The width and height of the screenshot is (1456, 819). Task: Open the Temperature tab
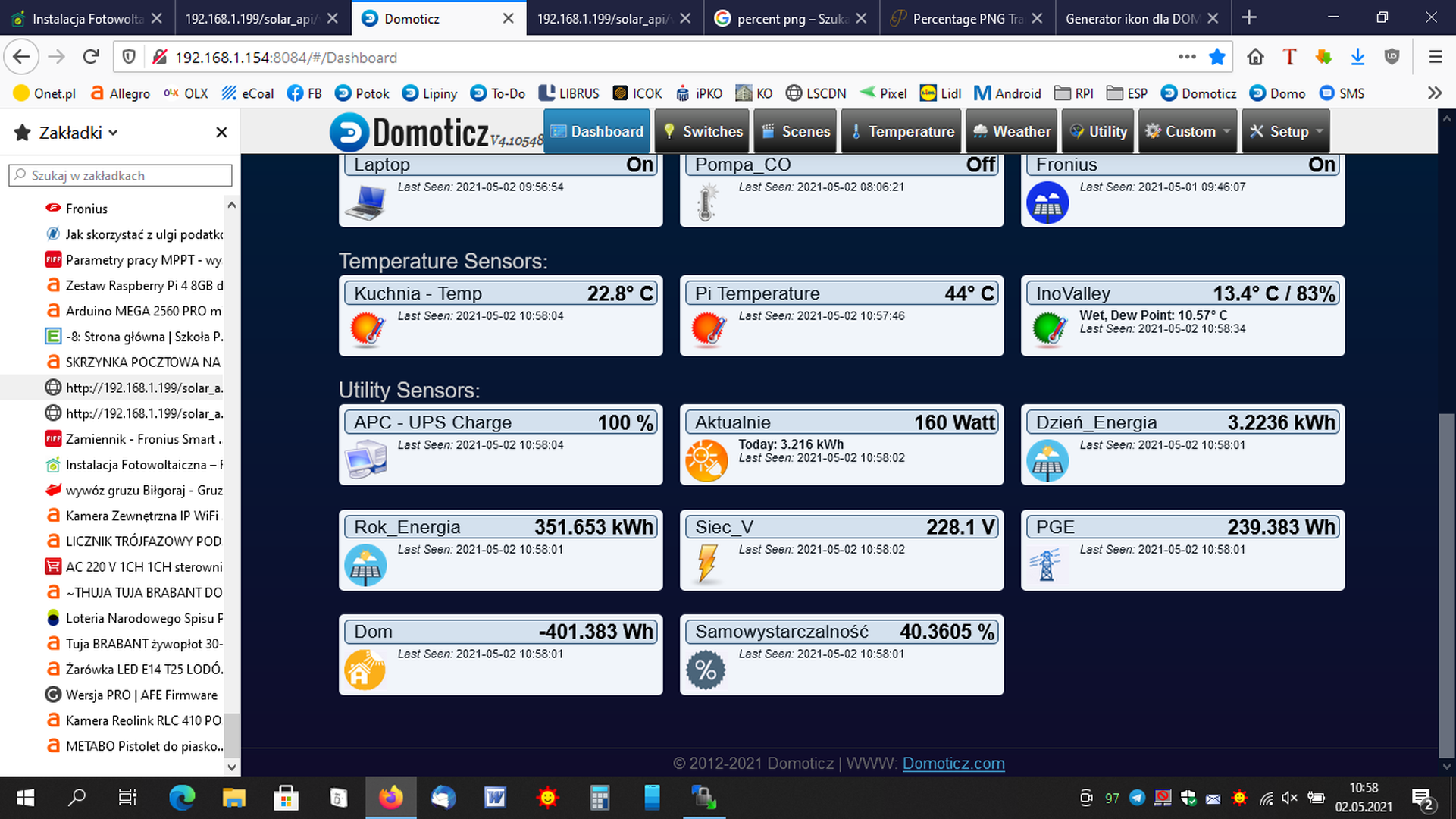point(901,131)
